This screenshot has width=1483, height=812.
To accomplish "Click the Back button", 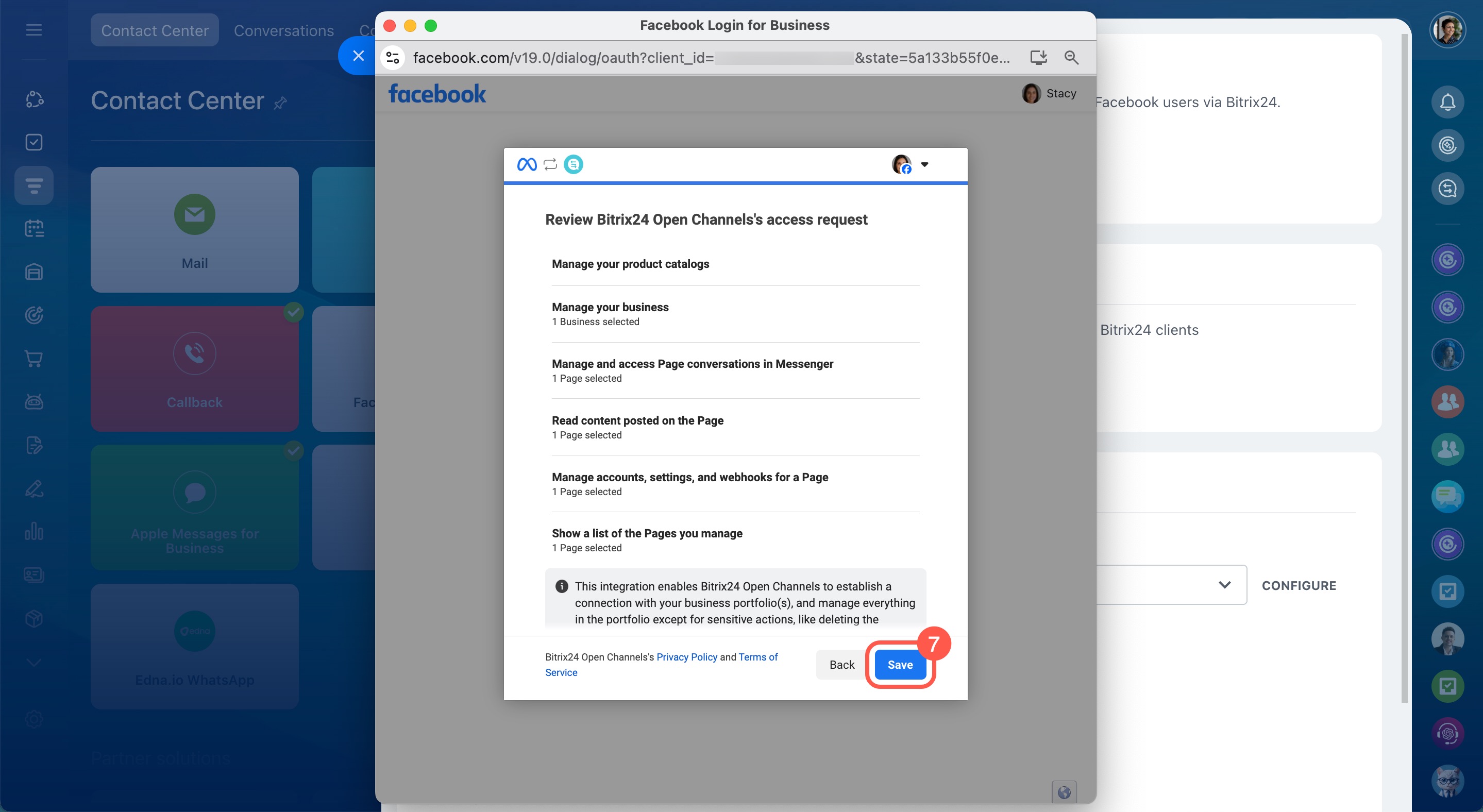I will pyautogui.click(x=841, y=665).
